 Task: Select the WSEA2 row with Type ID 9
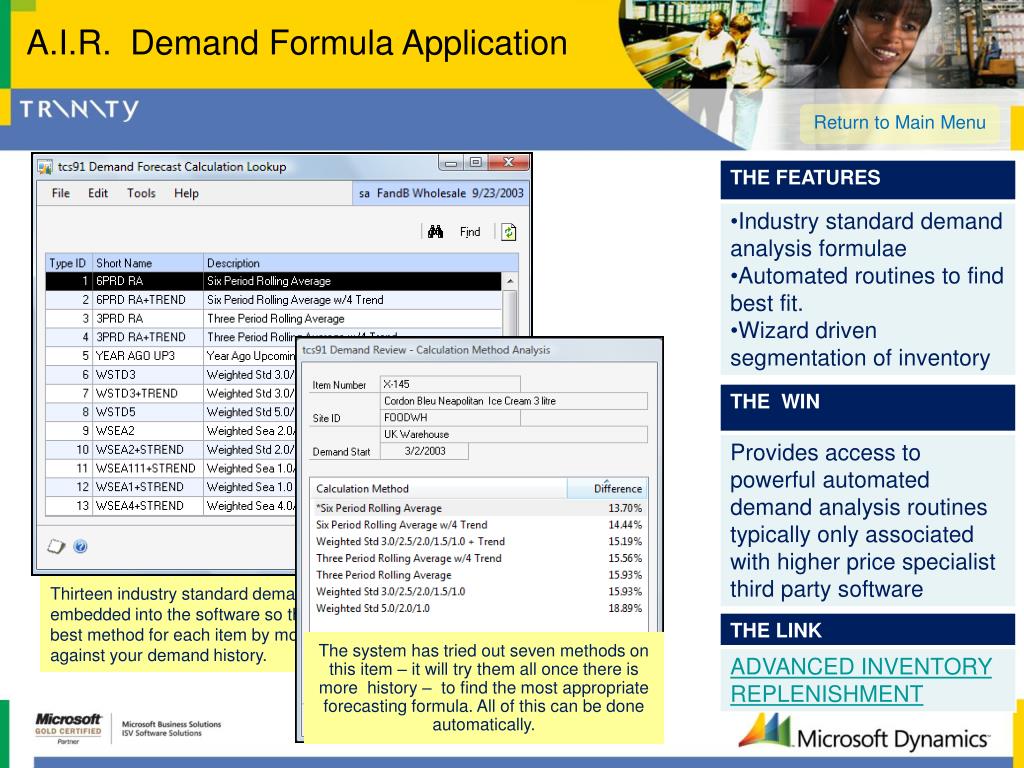click(170, 431)
